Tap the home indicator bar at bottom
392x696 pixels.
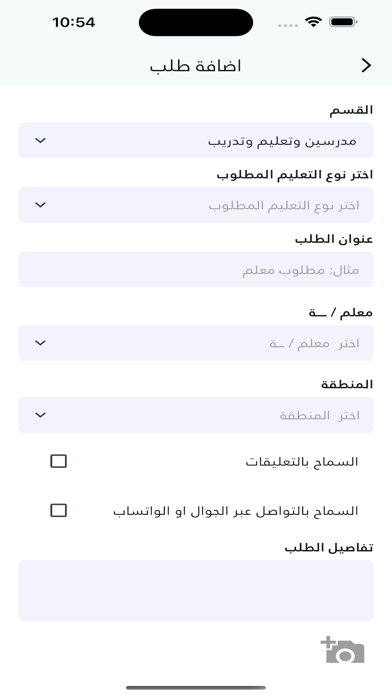click(x=196, y=688)
